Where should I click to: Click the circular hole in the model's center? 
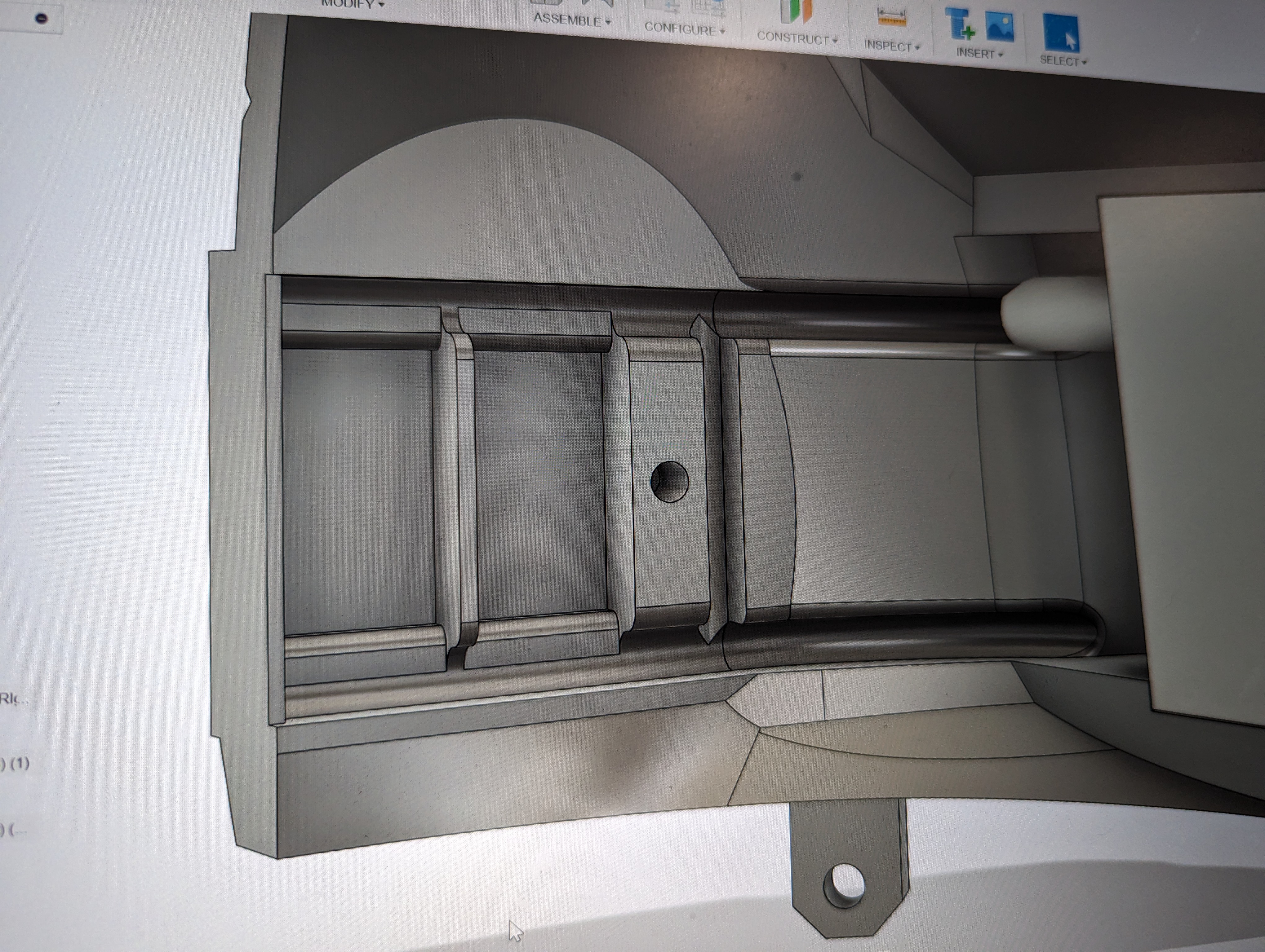tap(669, 481)
